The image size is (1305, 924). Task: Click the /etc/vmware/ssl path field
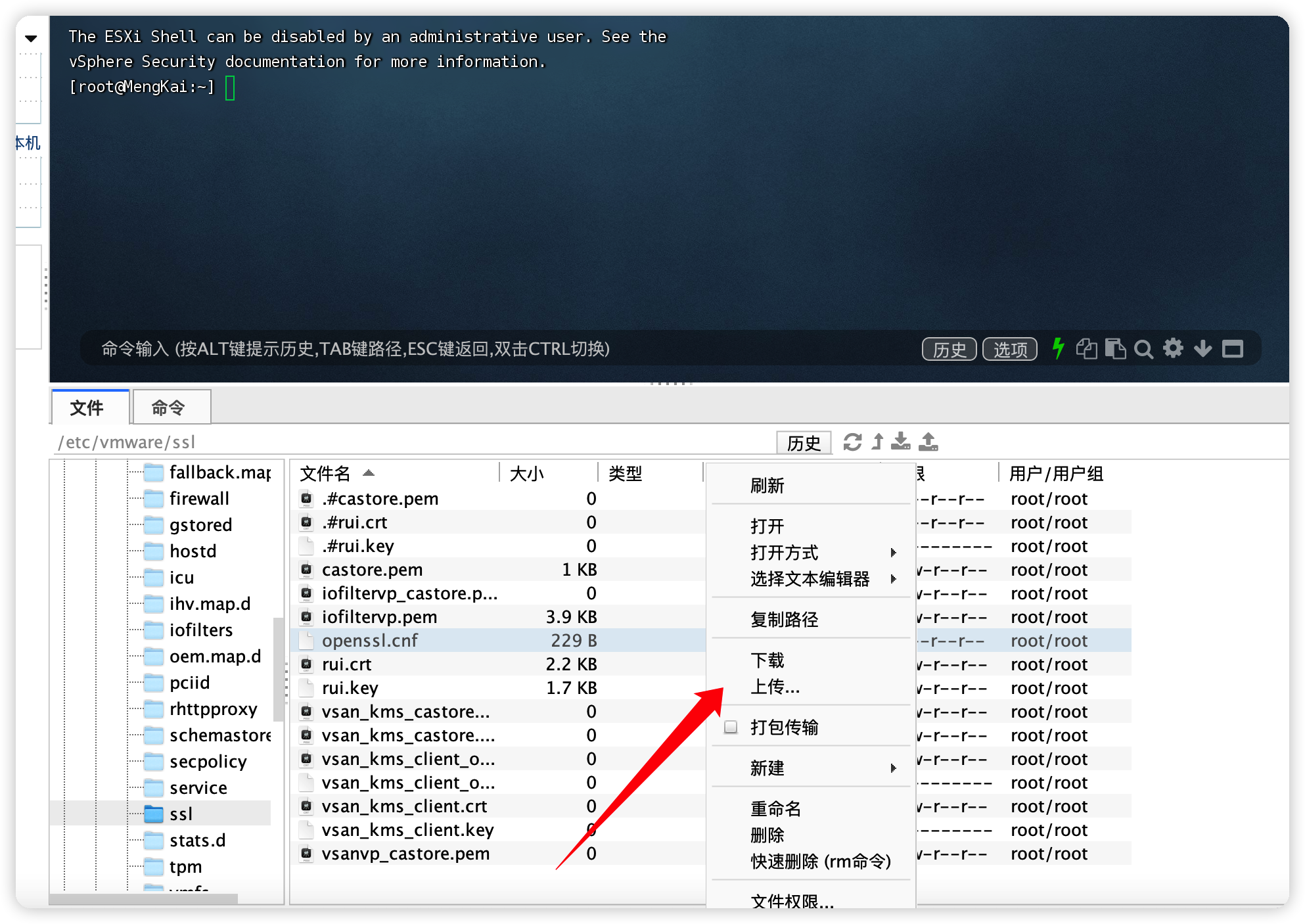pos(414,442)
